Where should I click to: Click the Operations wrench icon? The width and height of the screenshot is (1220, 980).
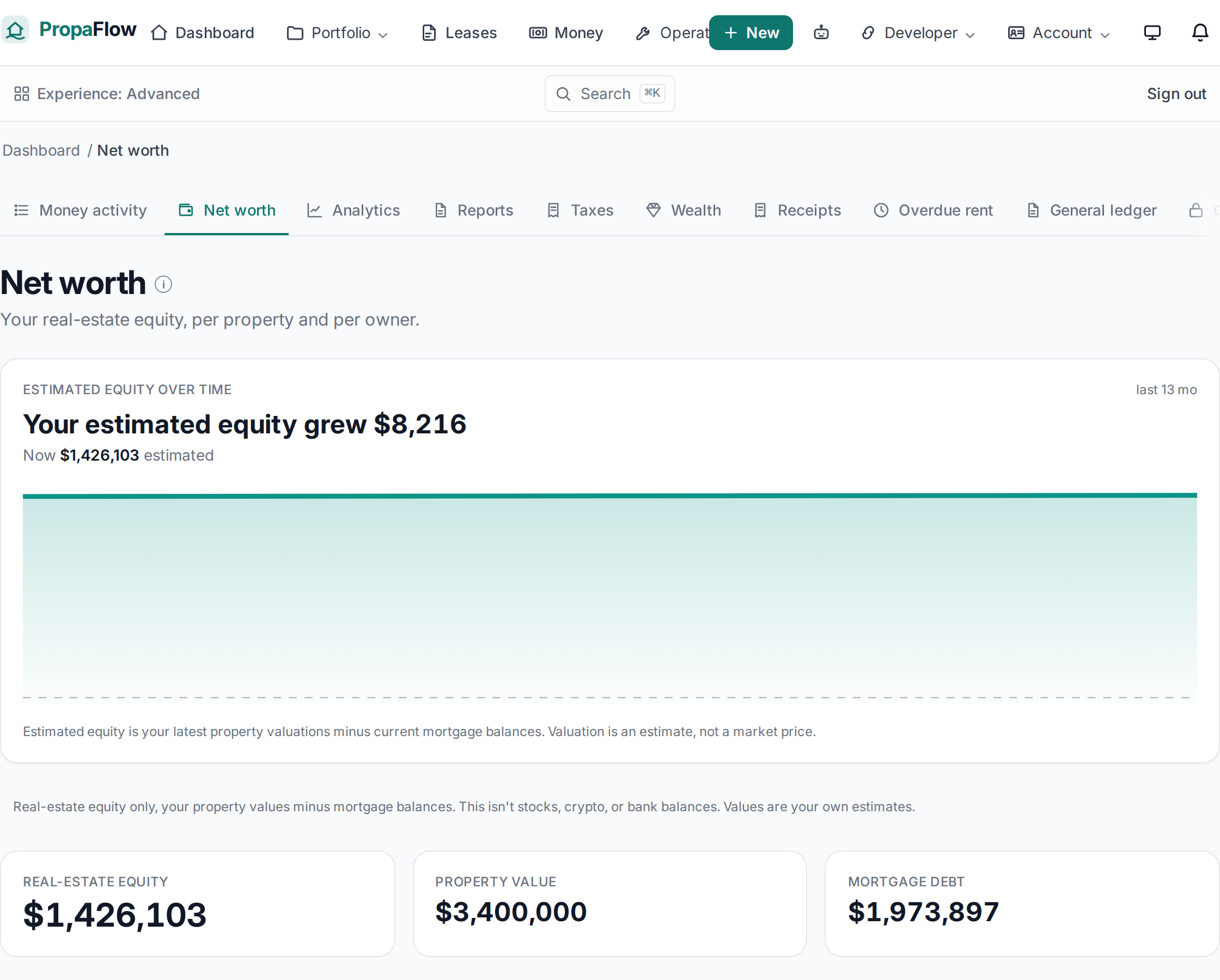pyautogui.click(x=643, y=34)
